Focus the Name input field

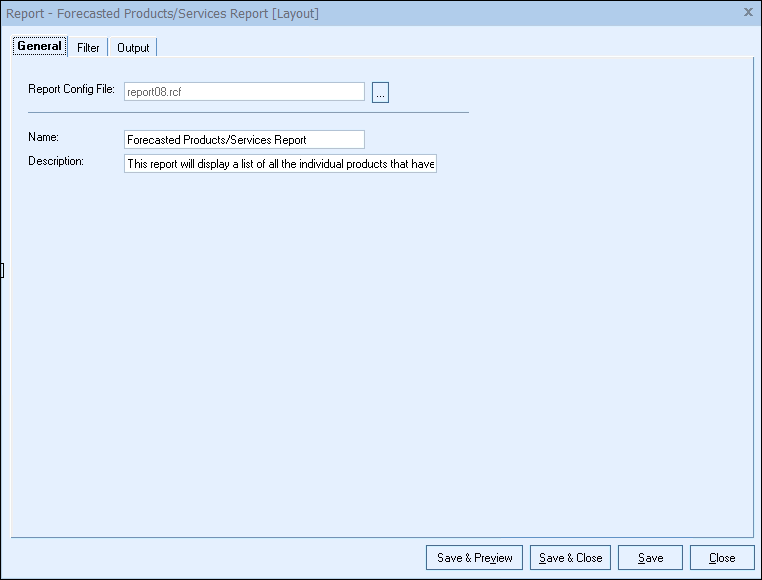[x=244, y=140]
